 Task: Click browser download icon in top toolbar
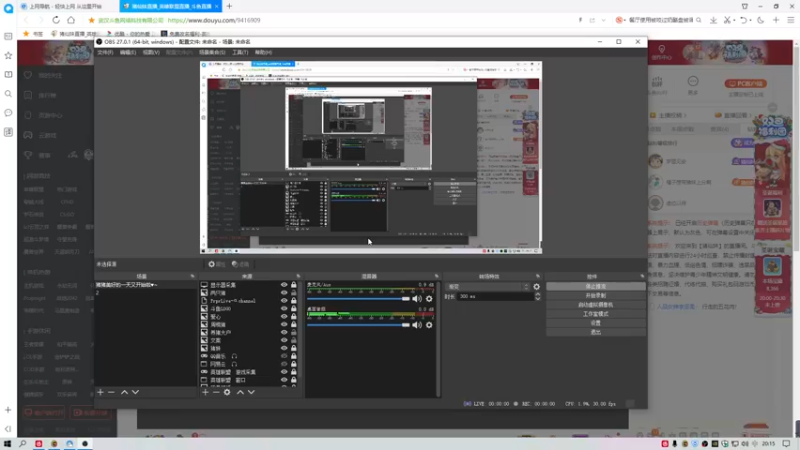click(x=713, y=20)
